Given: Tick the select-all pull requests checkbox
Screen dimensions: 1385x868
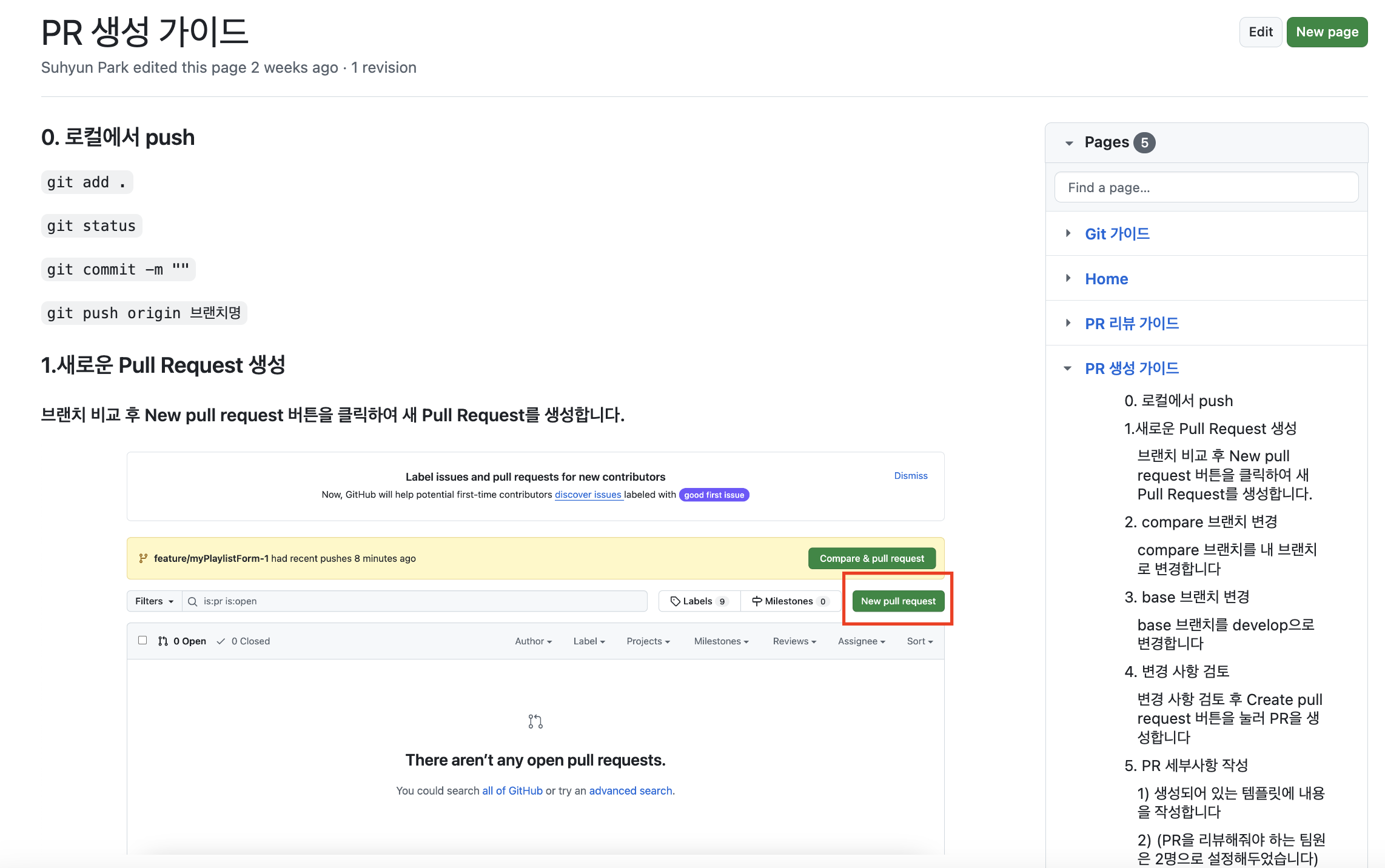Looking at the screenshot, I should coord(143,640).
